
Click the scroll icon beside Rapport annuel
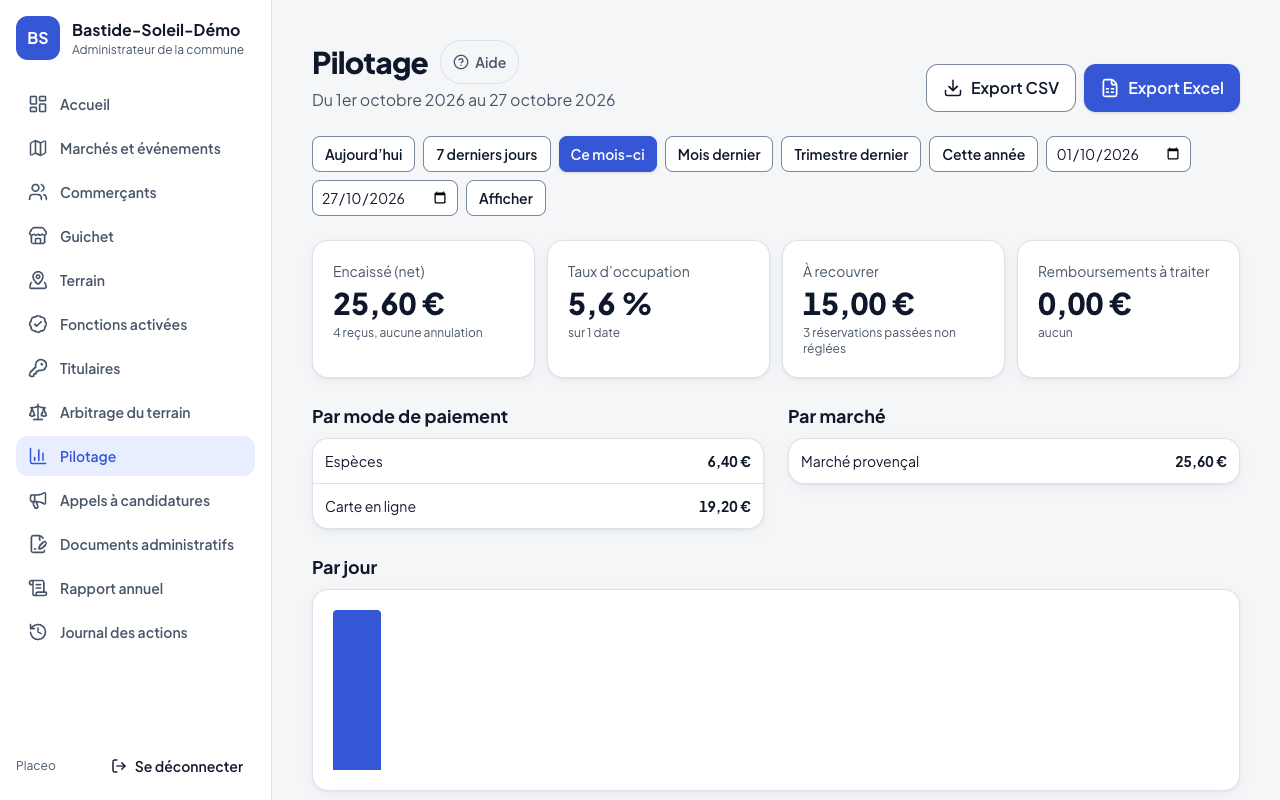[38, 588]
